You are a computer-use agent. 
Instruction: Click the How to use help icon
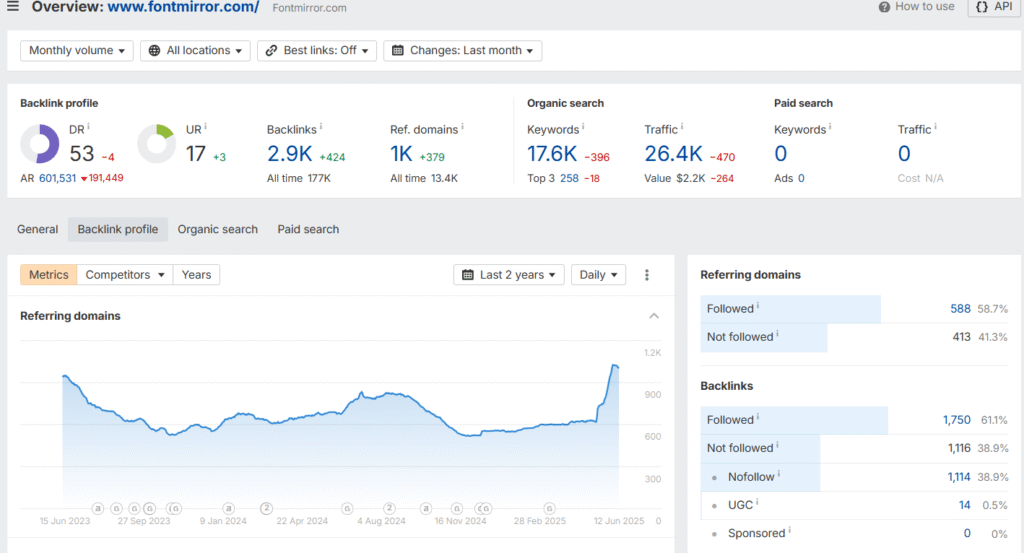(884, 7)
